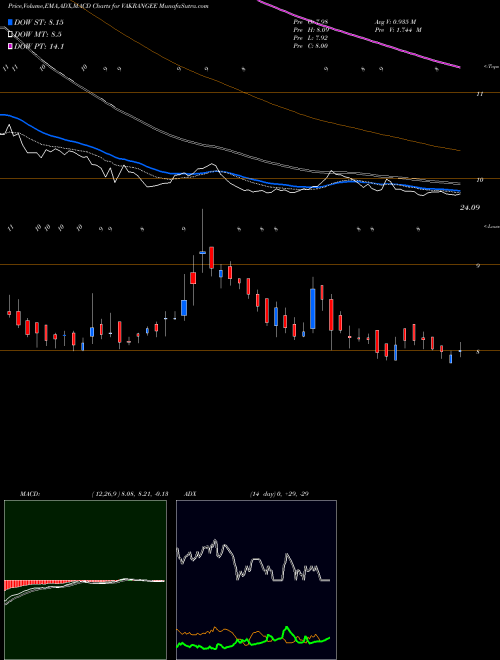Click the 'Pre C: 8.00' value
The width and height of the screenshot is (500, 660).
311,46
